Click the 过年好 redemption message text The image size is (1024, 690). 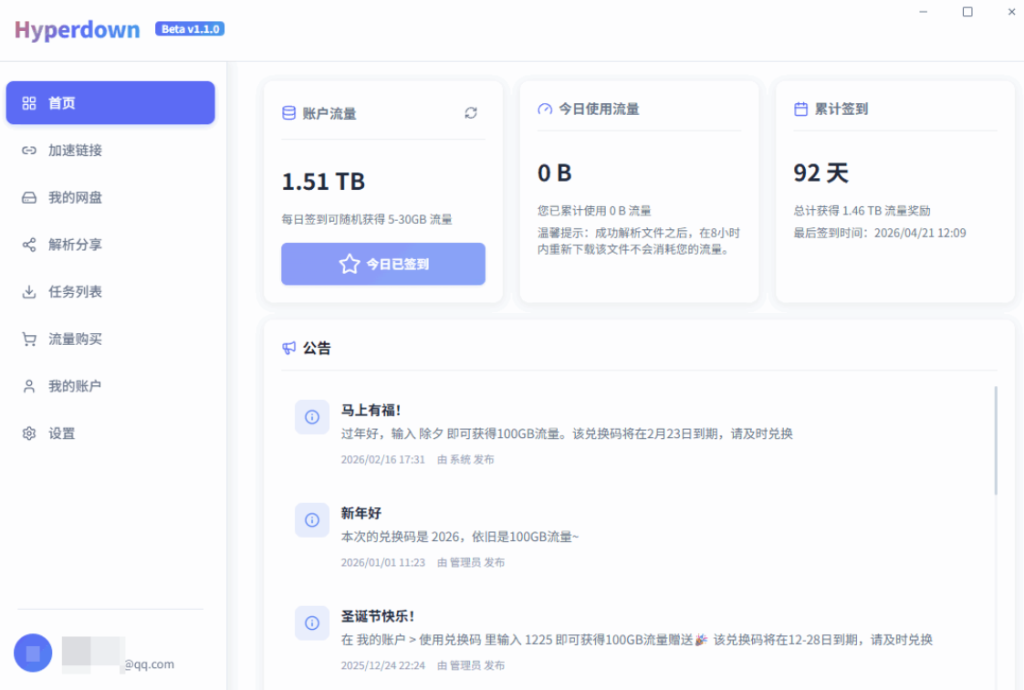[x=567, y=433]
